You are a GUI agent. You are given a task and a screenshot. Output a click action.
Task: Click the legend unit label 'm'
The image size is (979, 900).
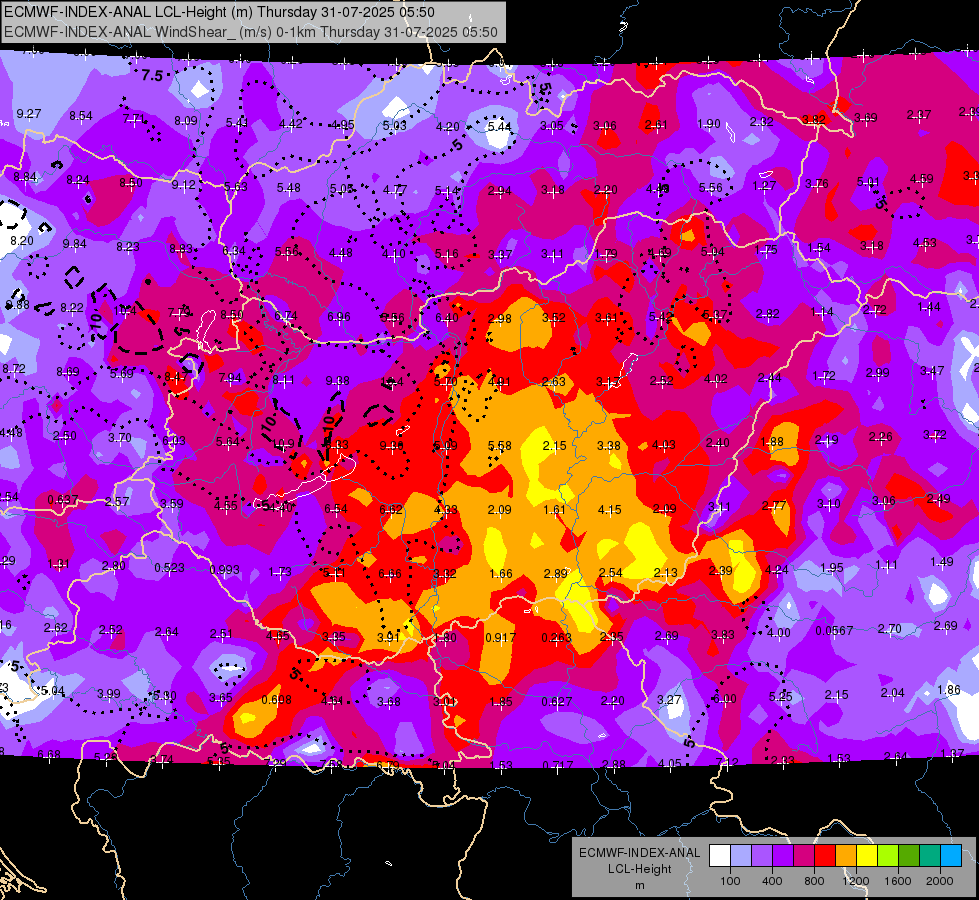[x=639, y=885]
